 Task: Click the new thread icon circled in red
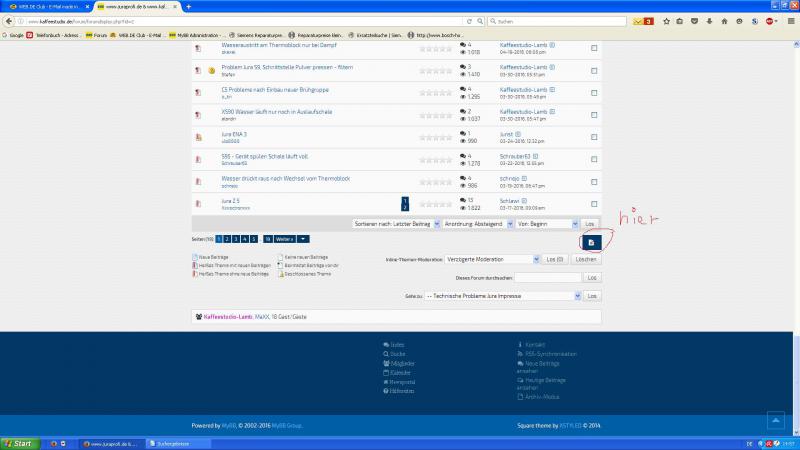(x=590, y=242)
